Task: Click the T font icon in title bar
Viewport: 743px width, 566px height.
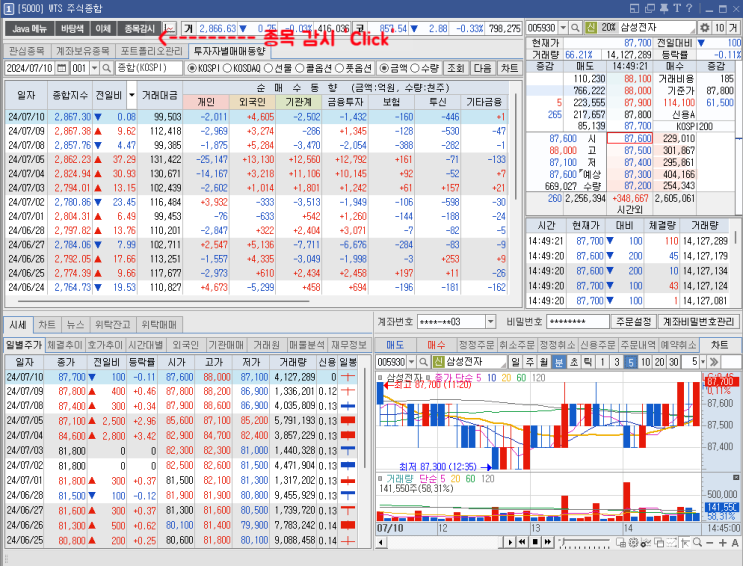Action: click(676, 8)
